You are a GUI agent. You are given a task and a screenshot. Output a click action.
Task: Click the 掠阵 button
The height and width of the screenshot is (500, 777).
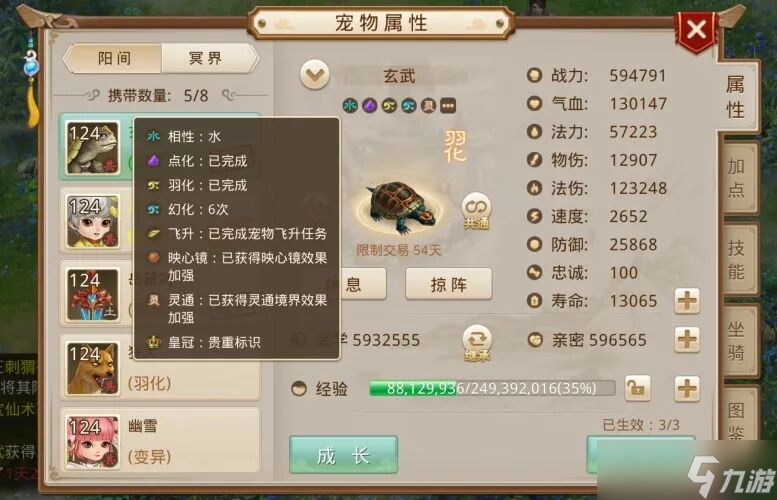pos(448,284)
